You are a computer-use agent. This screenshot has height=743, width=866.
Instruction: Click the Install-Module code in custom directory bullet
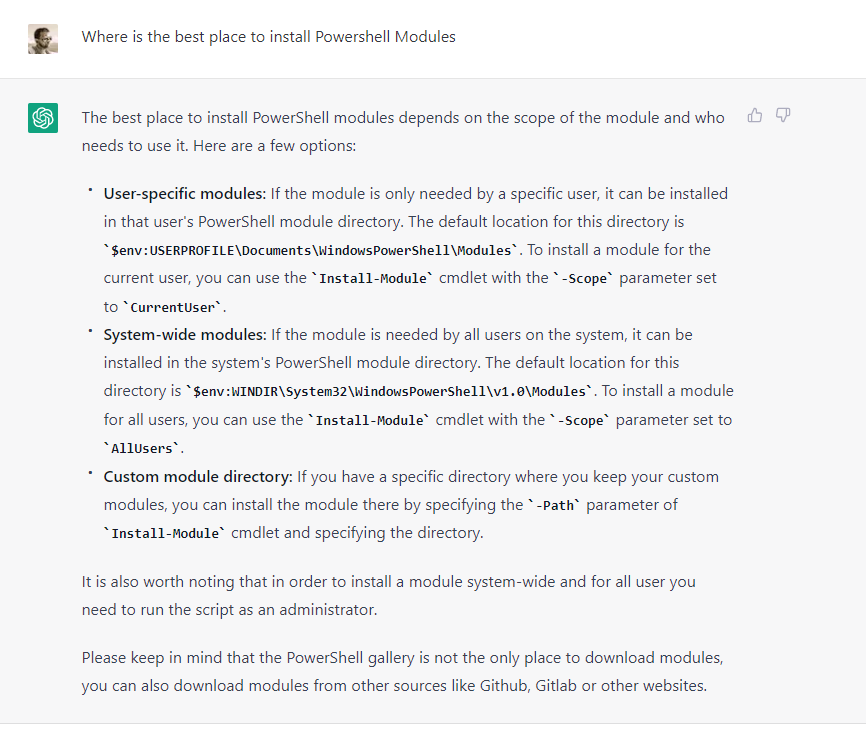(165, 534)
